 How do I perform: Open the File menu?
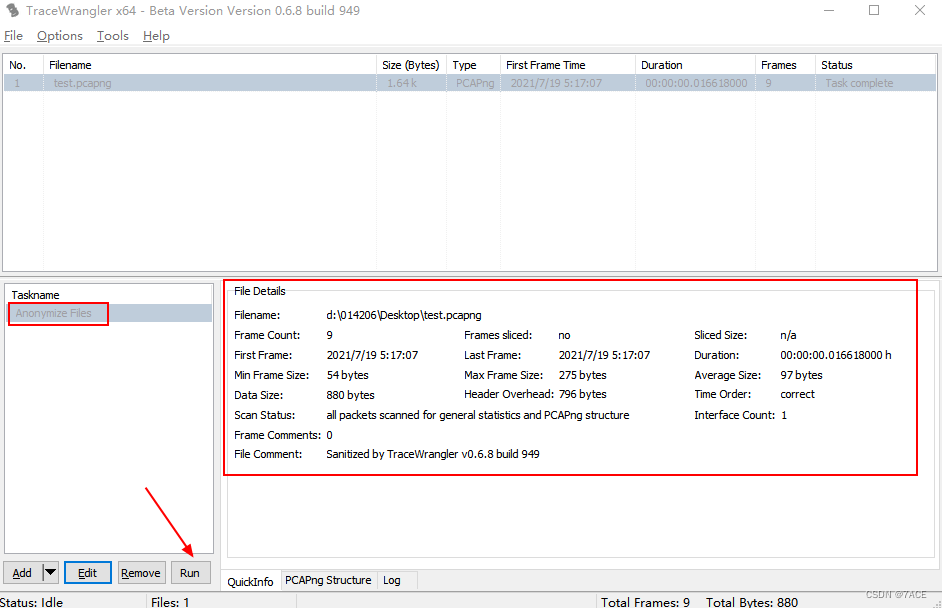13,36
